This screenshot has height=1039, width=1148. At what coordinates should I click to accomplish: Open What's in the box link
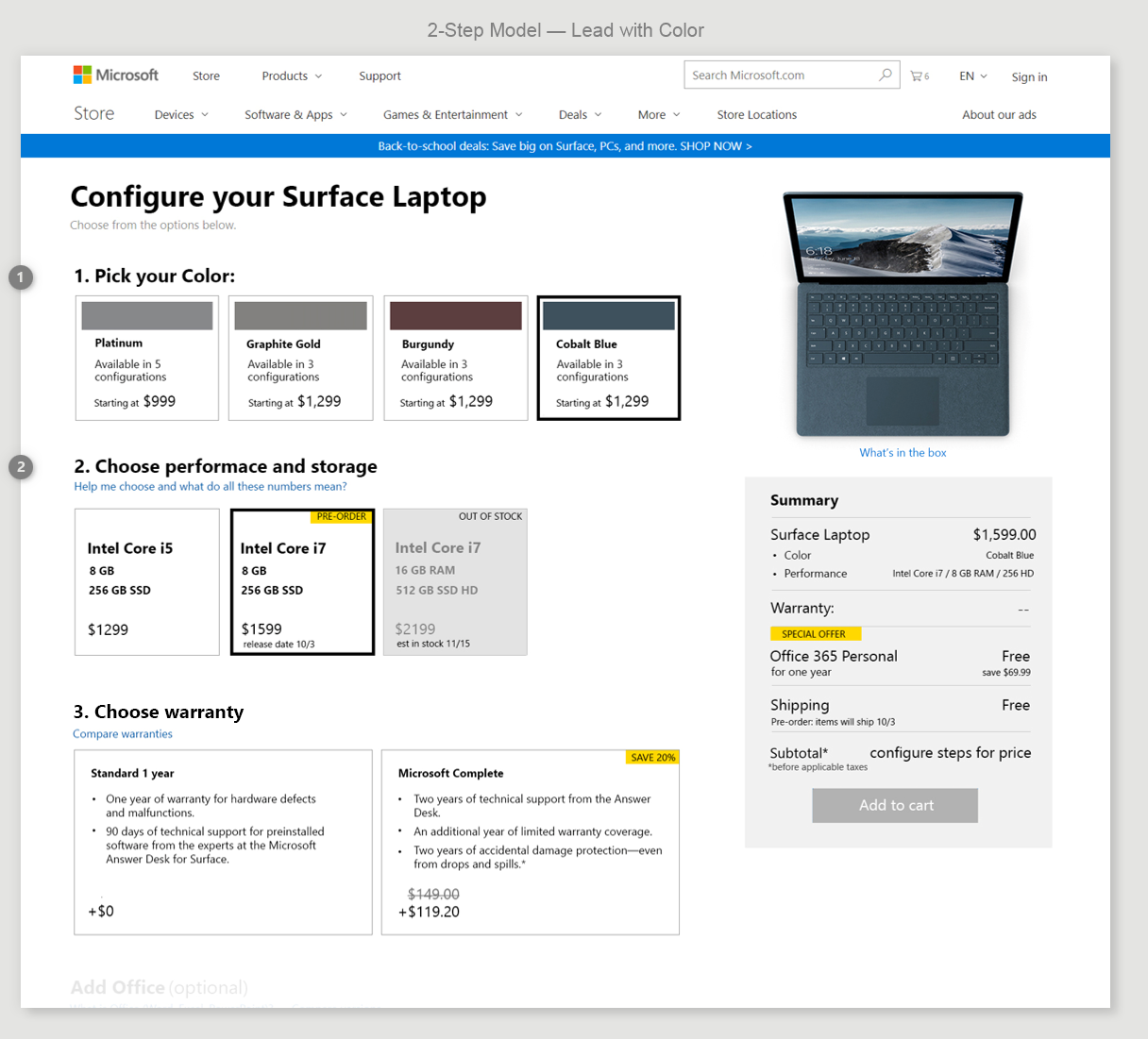(903, 453)
